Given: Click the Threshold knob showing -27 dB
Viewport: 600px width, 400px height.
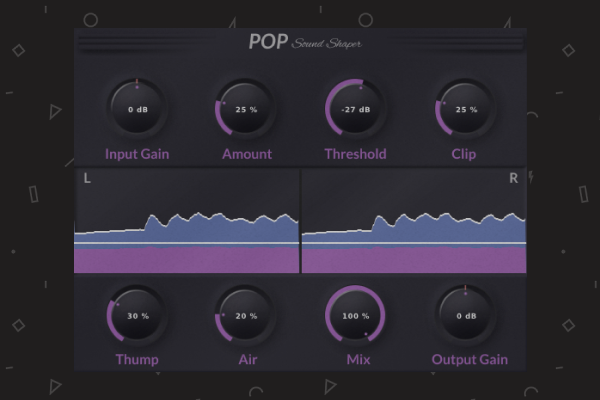Looking at the screenshot, I should click(x=355, y=109).
